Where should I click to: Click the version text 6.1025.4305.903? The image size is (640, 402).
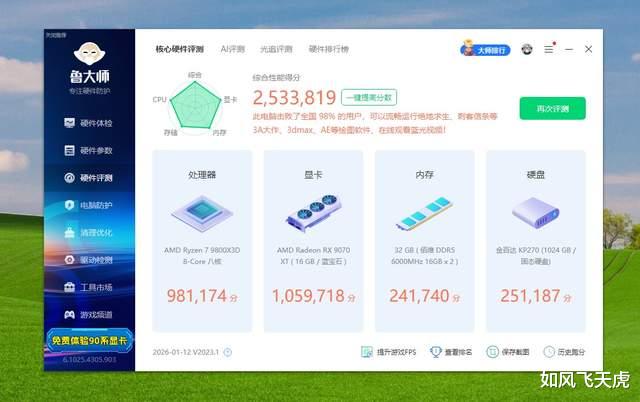89,360
